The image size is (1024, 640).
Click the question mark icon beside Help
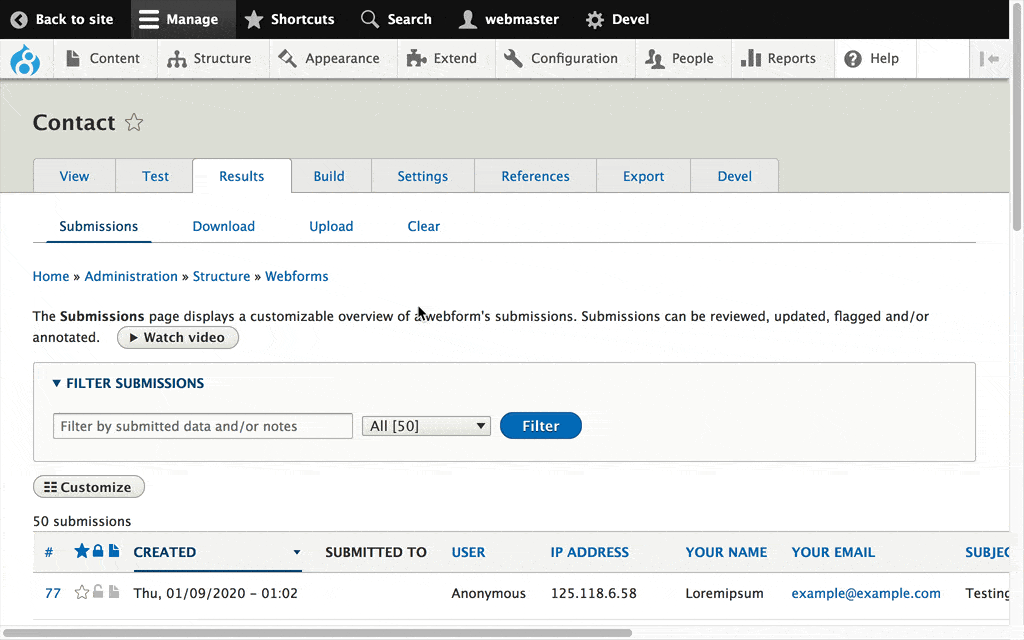click(x=853, y=59)
